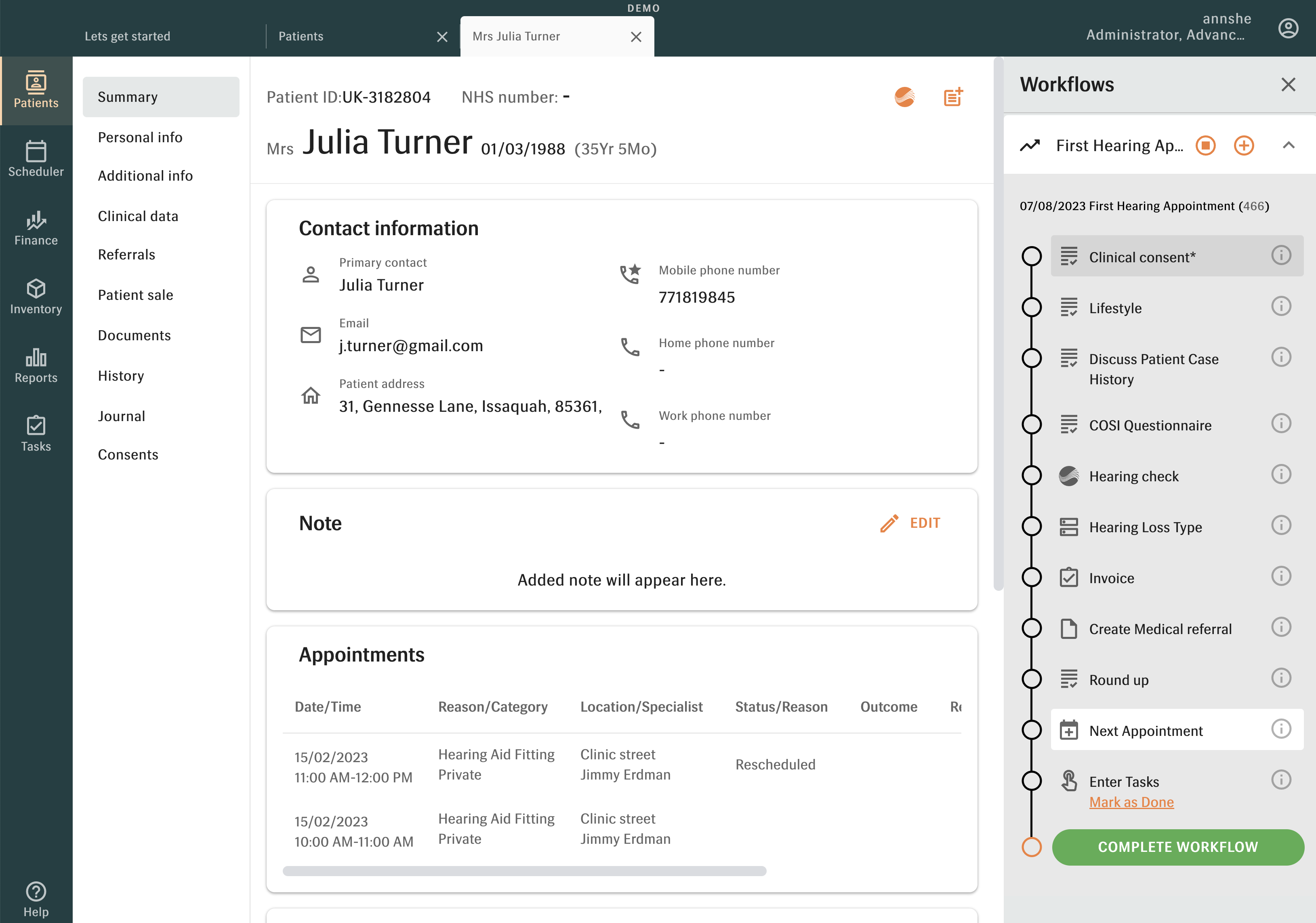Show info for the Hearing check step
This screenshot has height=923, width=1316.
pos(1280,475)
